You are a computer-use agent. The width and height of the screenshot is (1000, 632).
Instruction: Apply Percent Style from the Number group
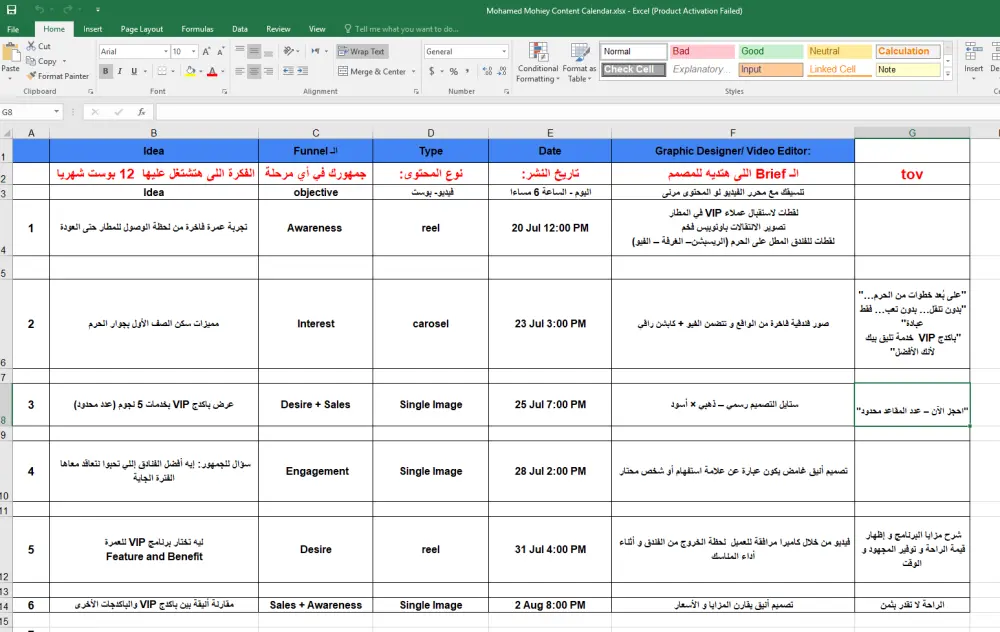pos(453,71)
